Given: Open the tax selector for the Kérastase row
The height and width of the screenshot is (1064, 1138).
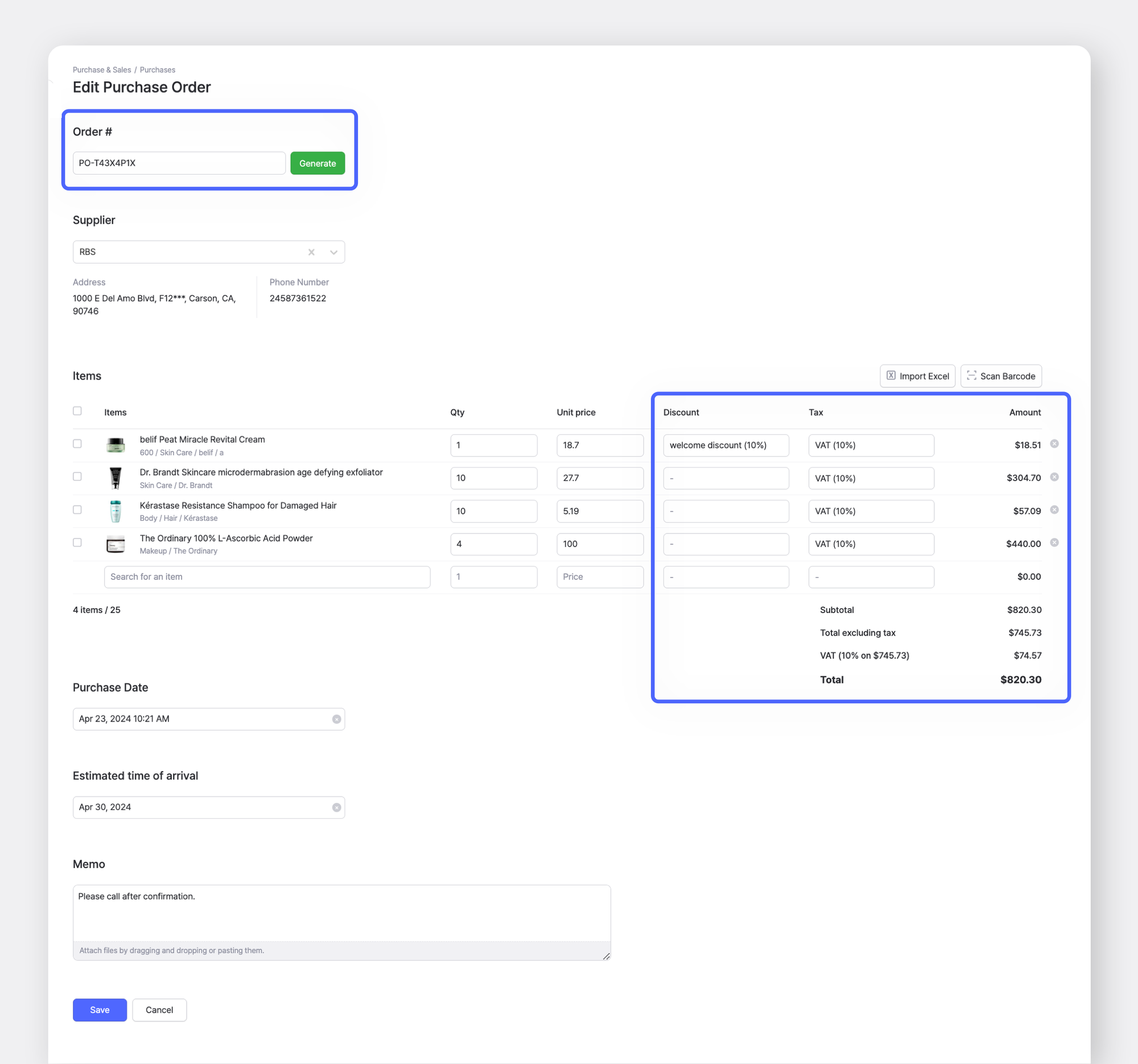Looking at the screenshot, I should (x=871, y=511).
